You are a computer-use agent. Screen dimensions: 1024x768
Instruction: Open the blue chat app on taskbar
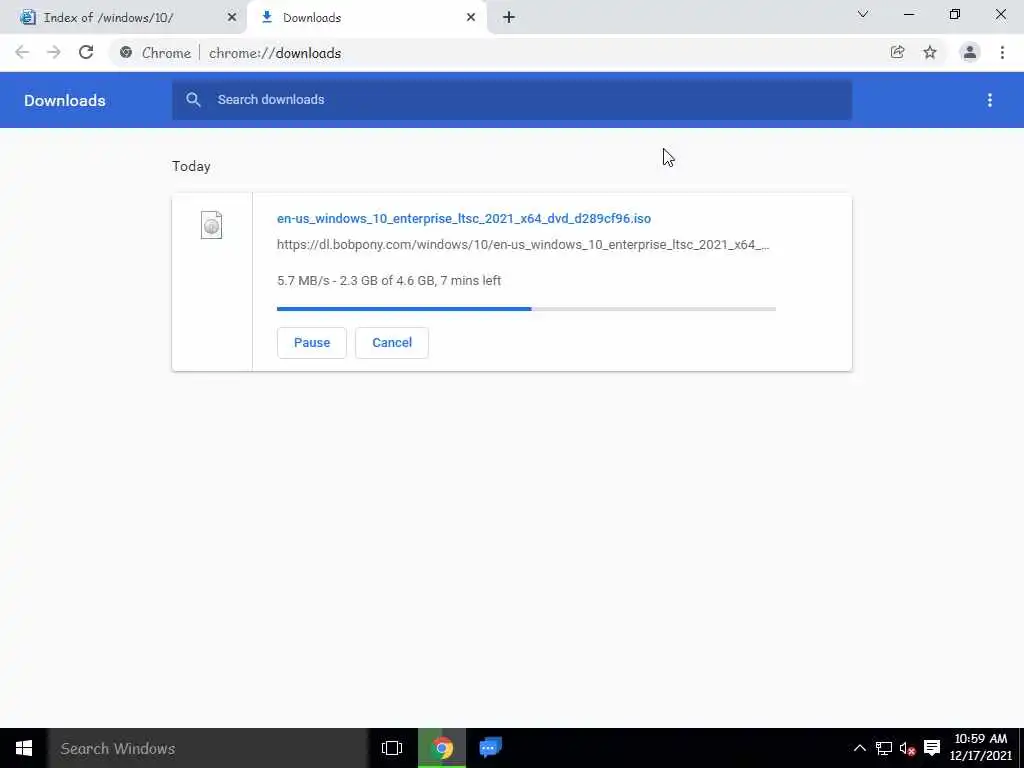[490, 747]
